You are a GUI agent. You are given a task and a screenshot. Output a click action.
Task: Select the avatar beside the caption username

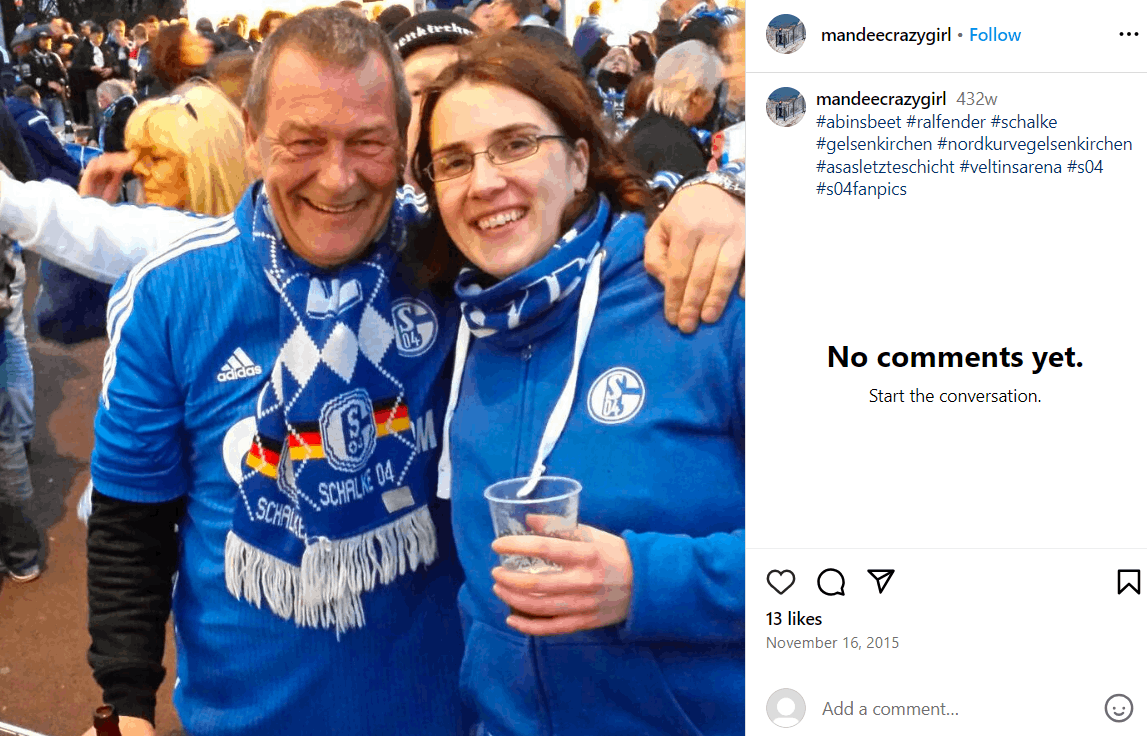pyautogui.click(x=786, y=107)
